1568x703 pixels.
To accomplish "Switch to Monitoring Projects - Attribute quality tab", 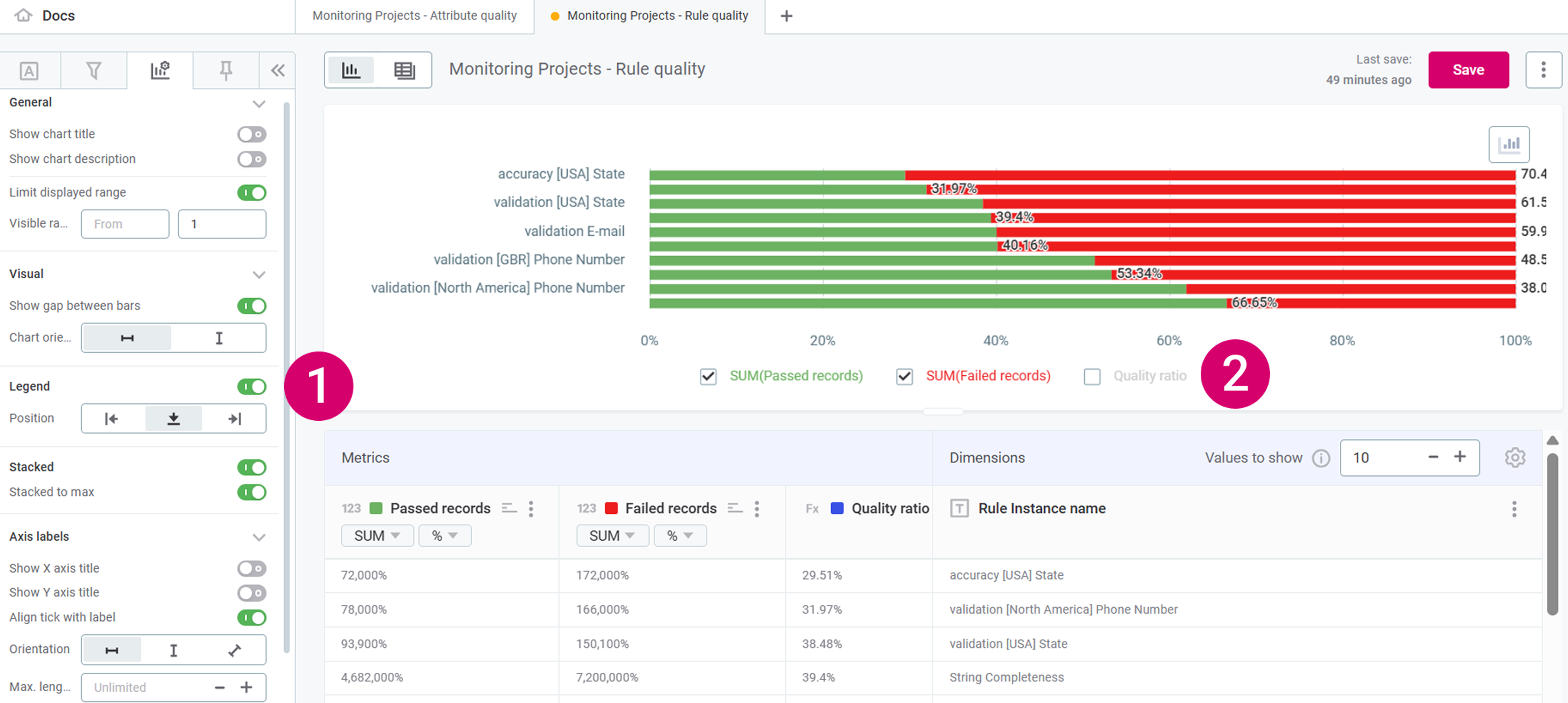I will (x=415, y=16).
